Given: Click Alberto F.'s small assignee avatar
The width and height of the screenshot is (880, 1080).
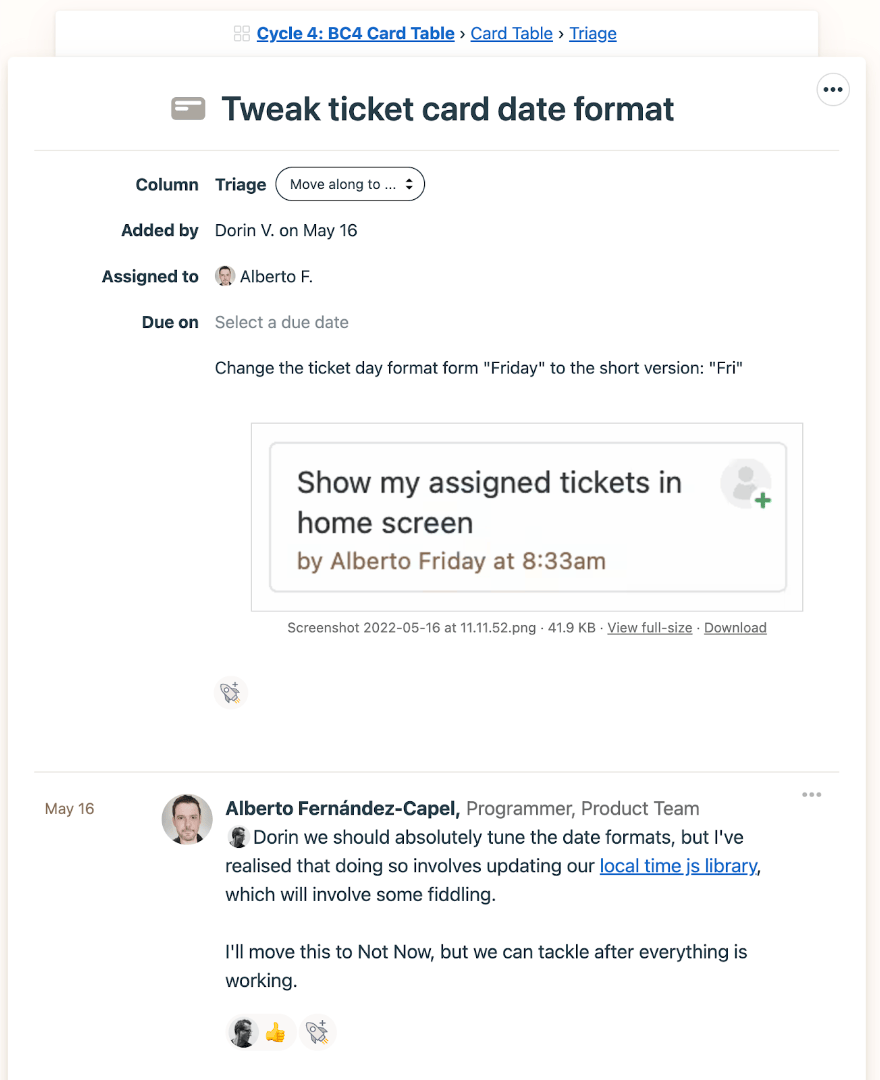Looking at the screenshot, I should (x=225, y=277).
